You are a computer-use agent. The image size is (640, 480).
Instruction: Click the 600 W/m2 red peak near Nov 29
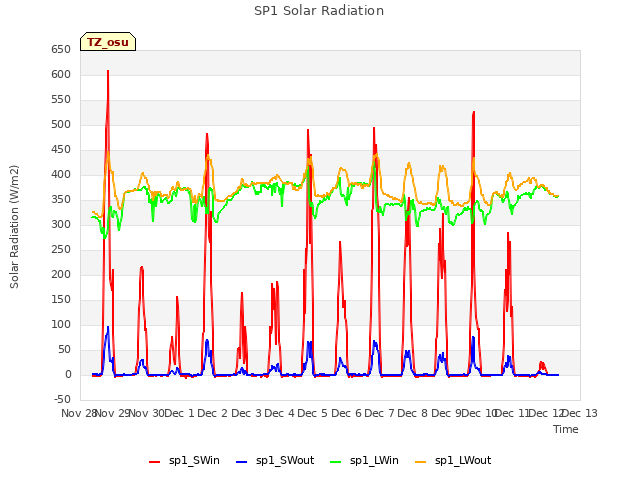108,71
